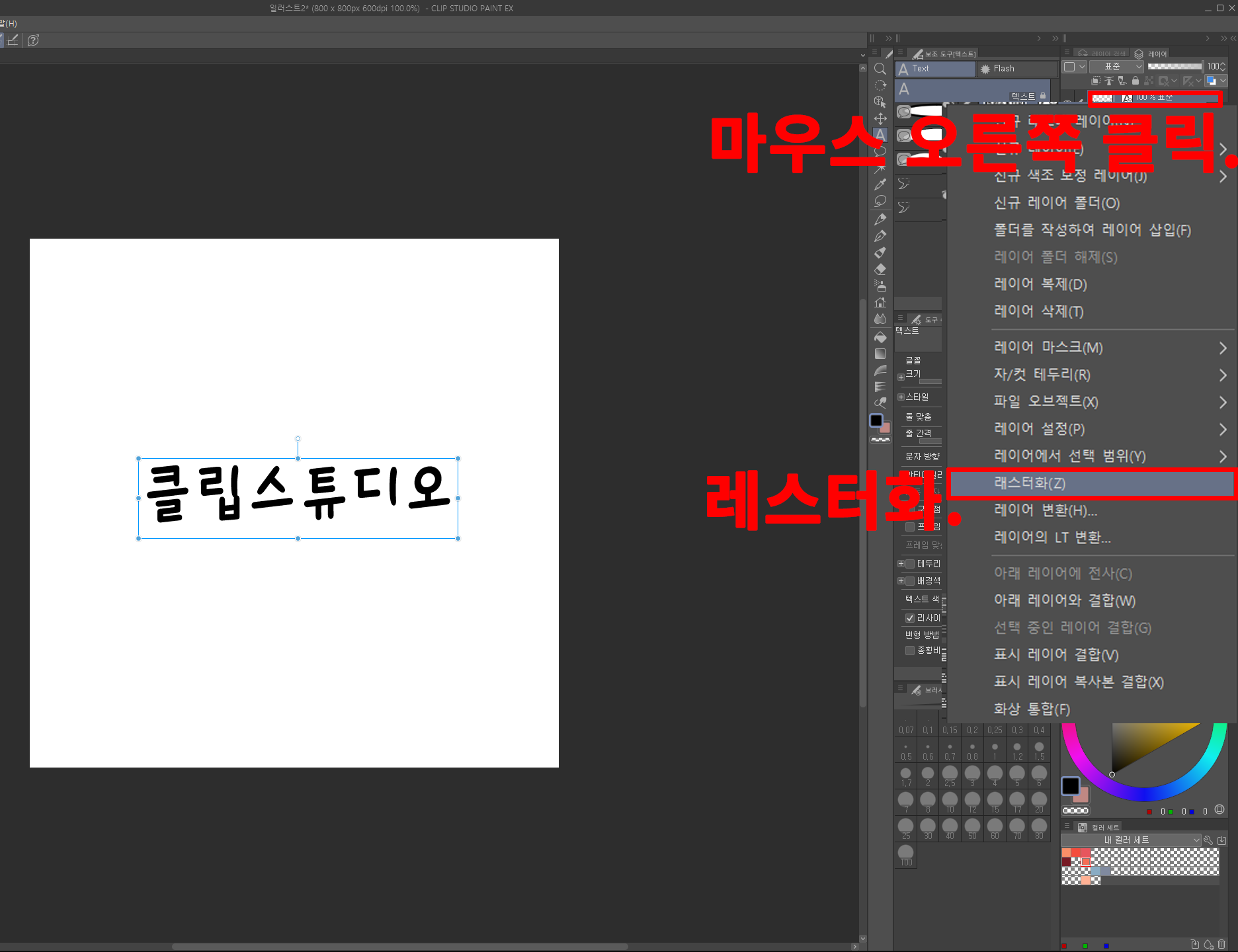The height and width of the screenshot is (952, 1238).
Task: Uncheck the 리샤이 checkbox
Action: (x=910, y=618)
